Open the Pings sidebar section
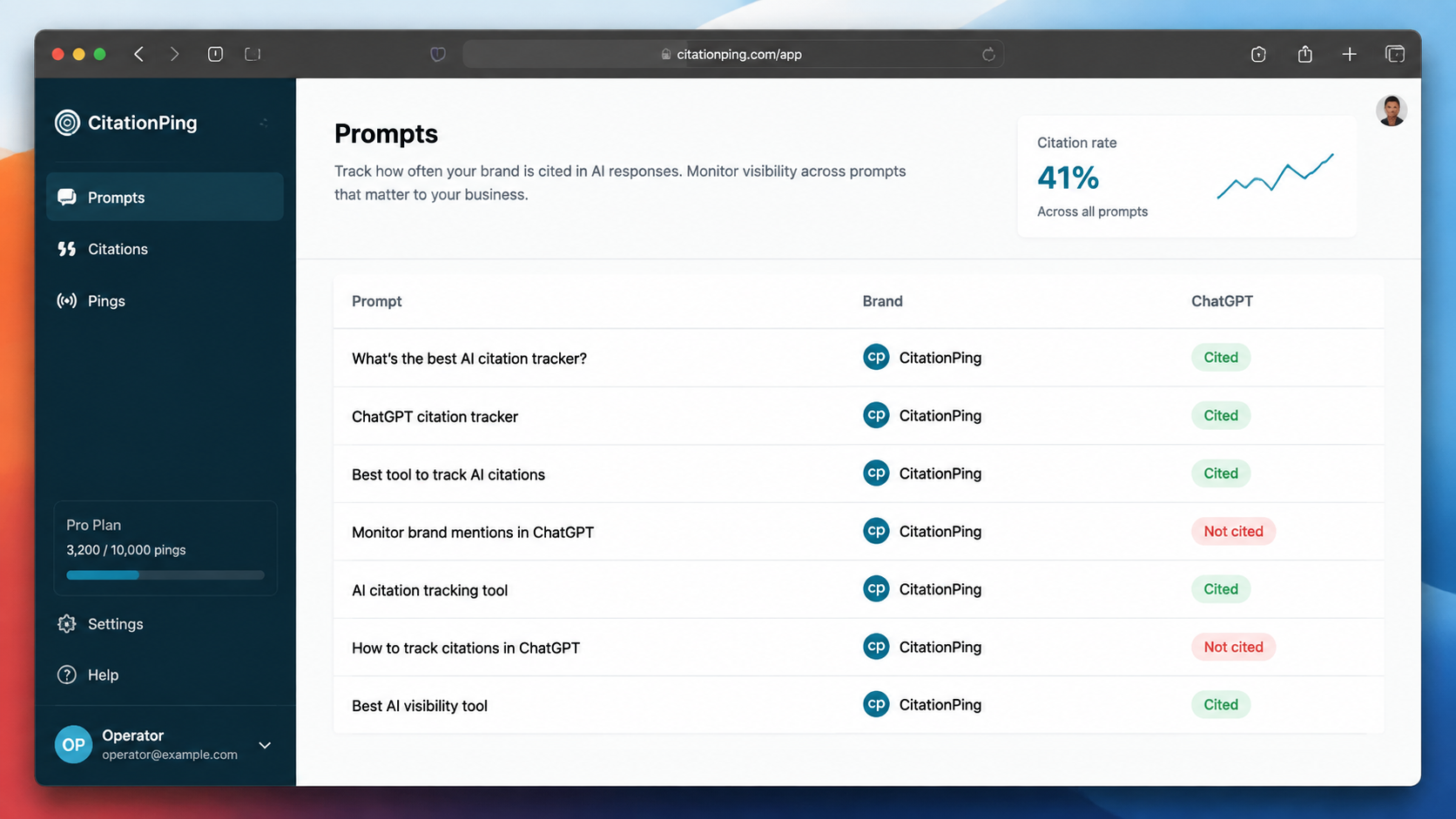 tap(165, 300)
